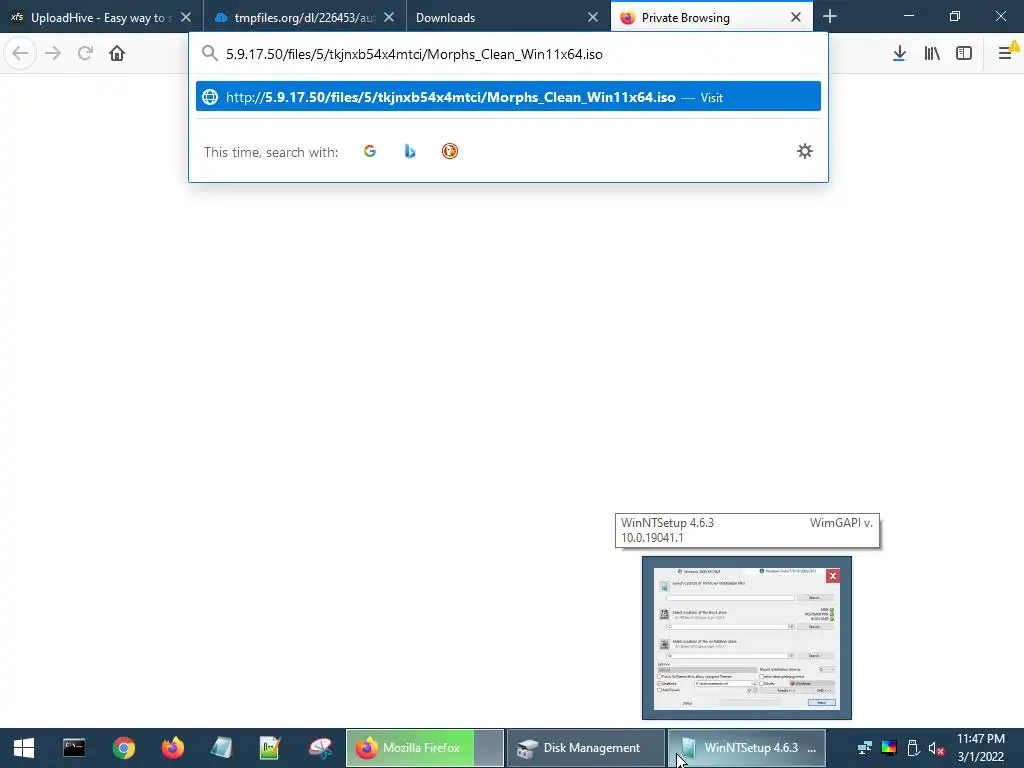Open the network icon in system tray
Viewport: 1024px width, 768px height.
pyautogui.click(x=865, y=748)
